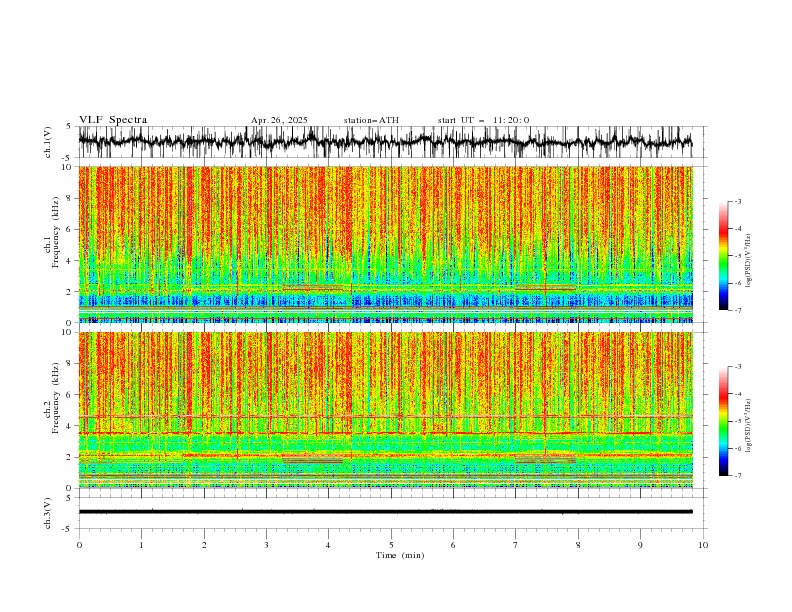Click the upper color bar legend
This screenshot has width=792, height=612.
point(723,256)
